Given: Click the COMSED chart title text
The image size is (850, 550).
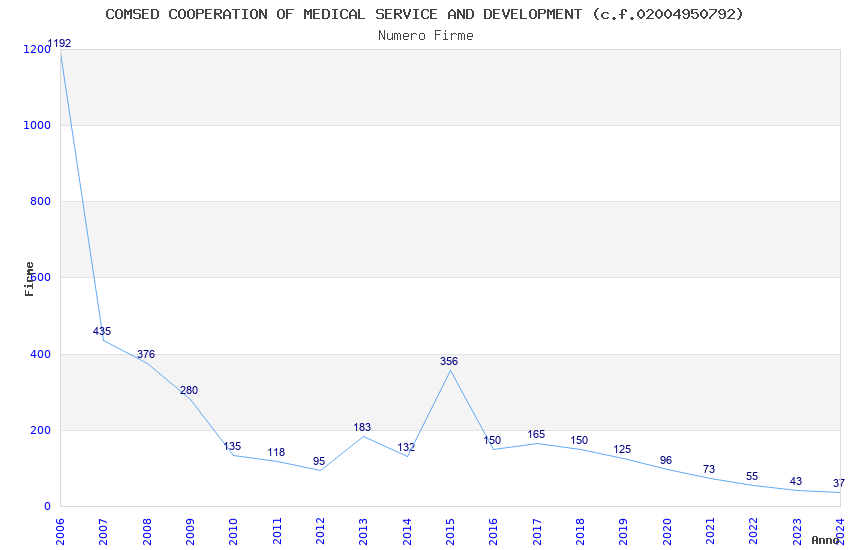Looking at the screenshot, I should [x=425, y=14].
